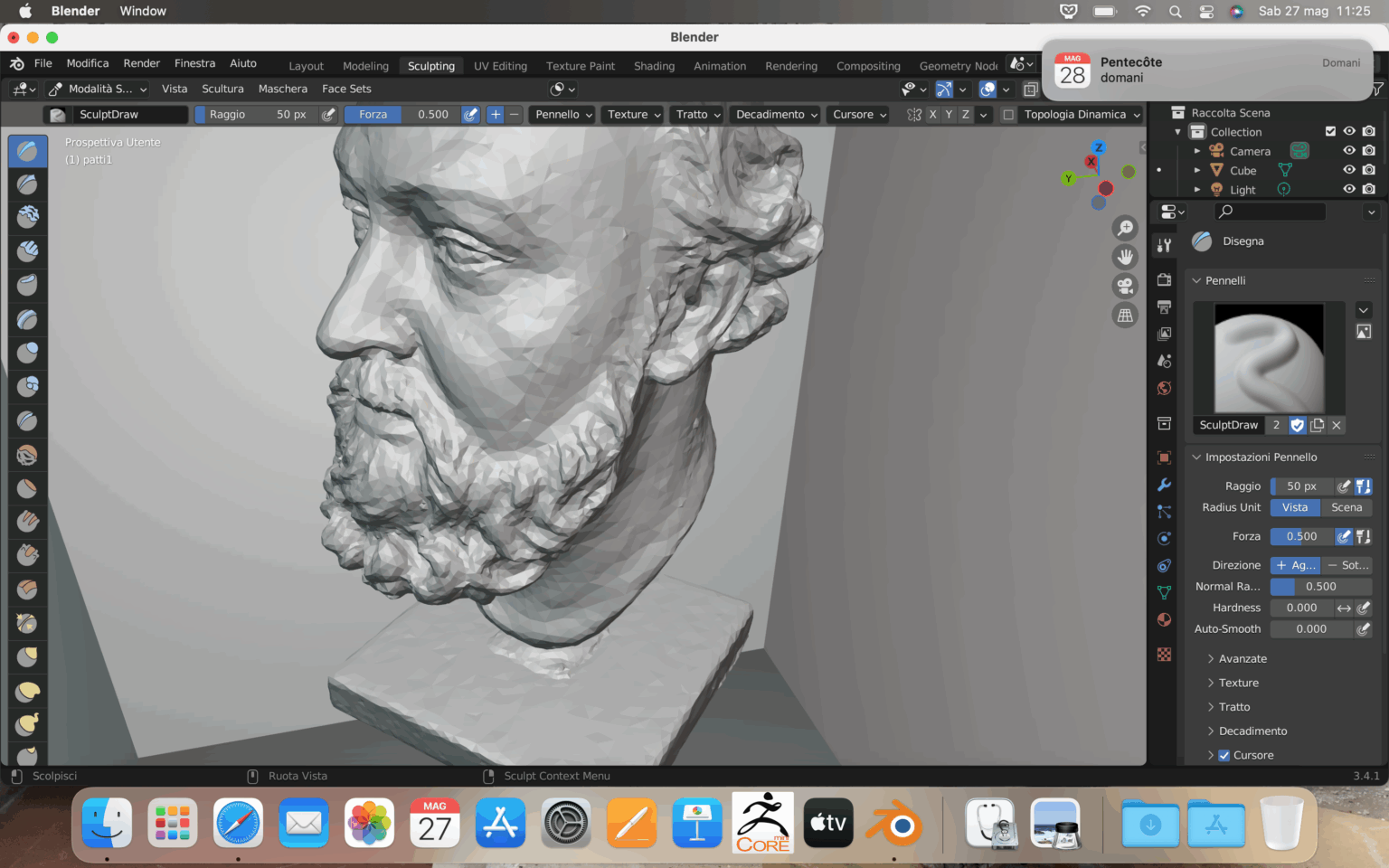Select the Fill brush tool

[28, 522]
